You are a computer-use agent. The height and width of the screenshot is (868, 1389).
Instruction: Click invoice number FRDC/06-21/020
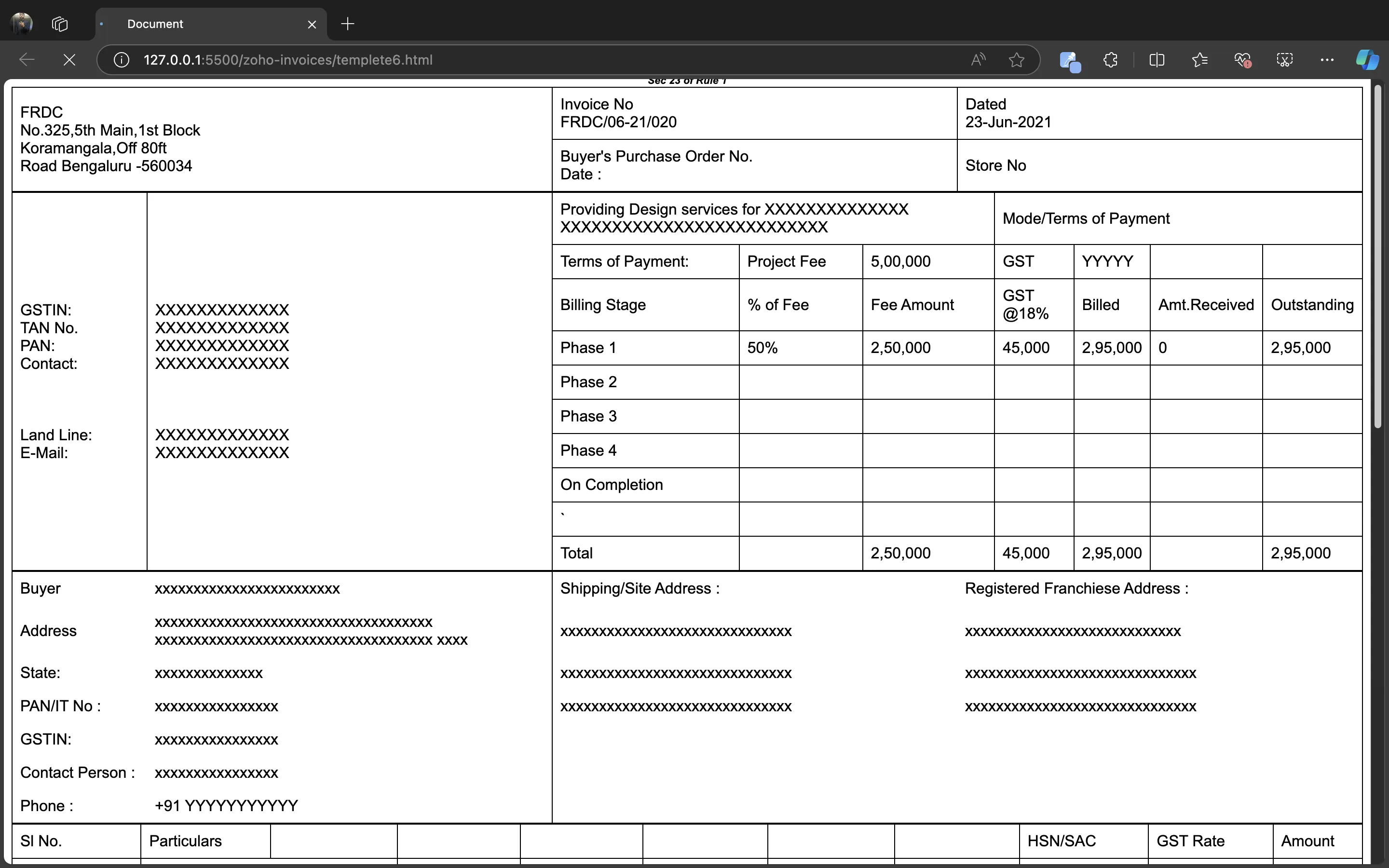(618, 122)
